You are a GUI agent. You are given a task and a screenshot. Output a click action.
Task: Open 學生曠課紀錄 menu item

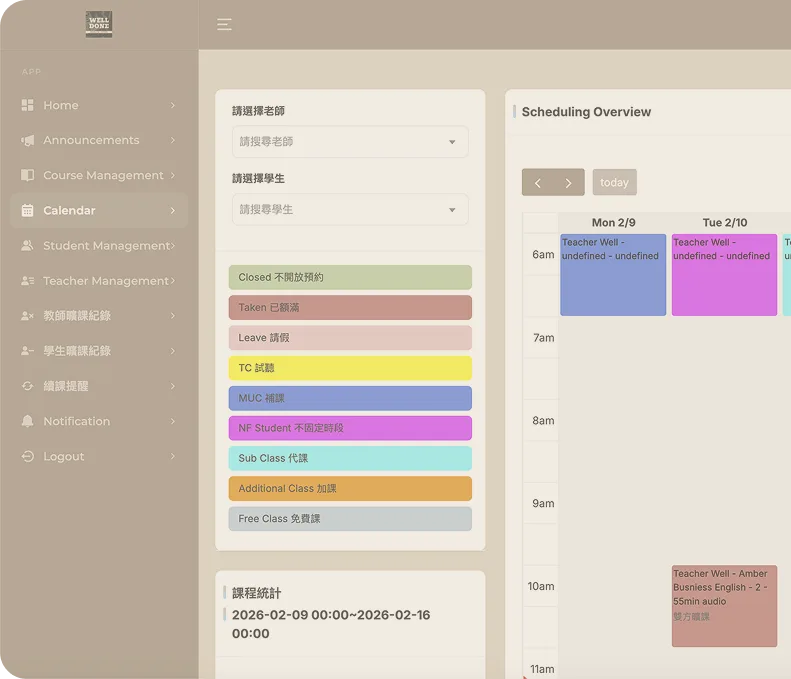click(99, 351)
